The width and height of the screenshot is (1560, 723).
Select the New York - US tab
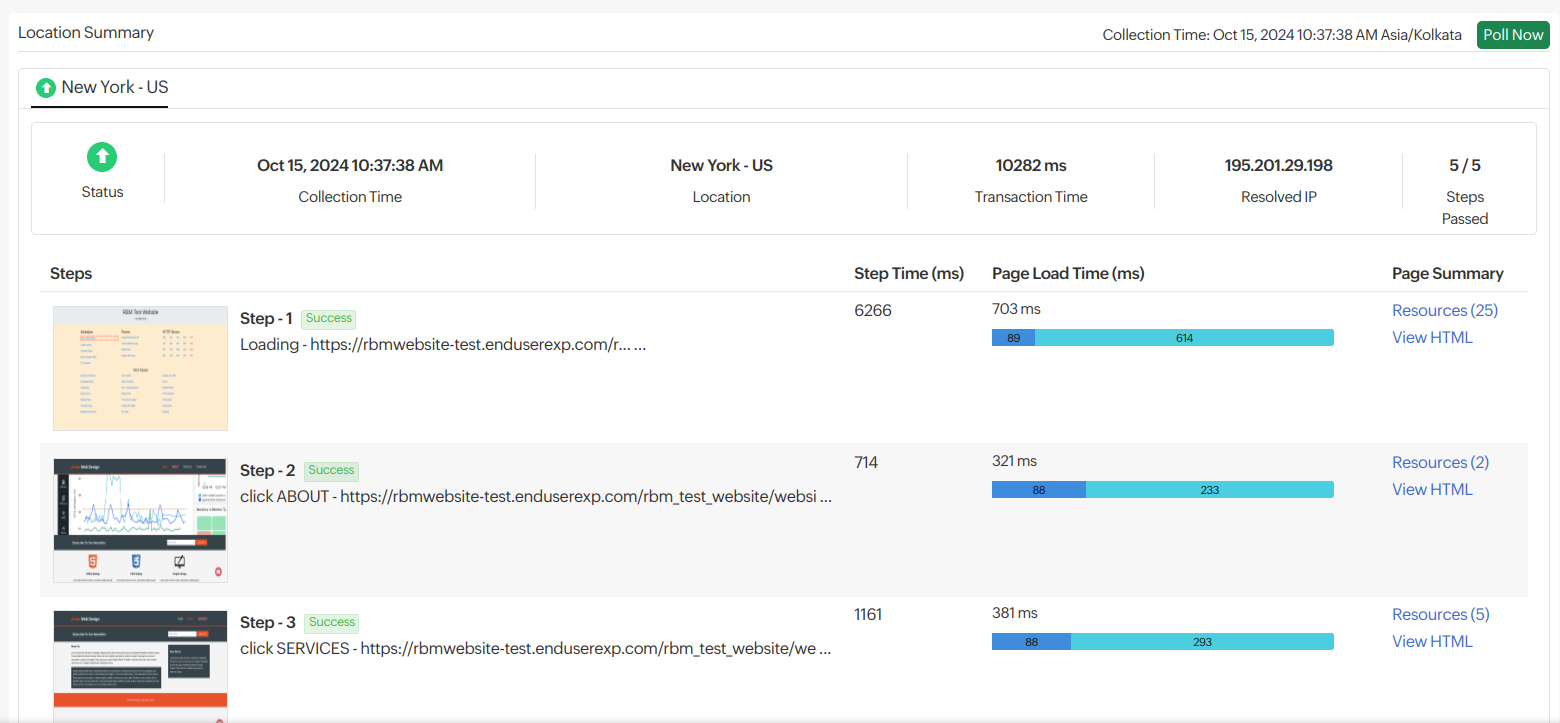point(114,88)
